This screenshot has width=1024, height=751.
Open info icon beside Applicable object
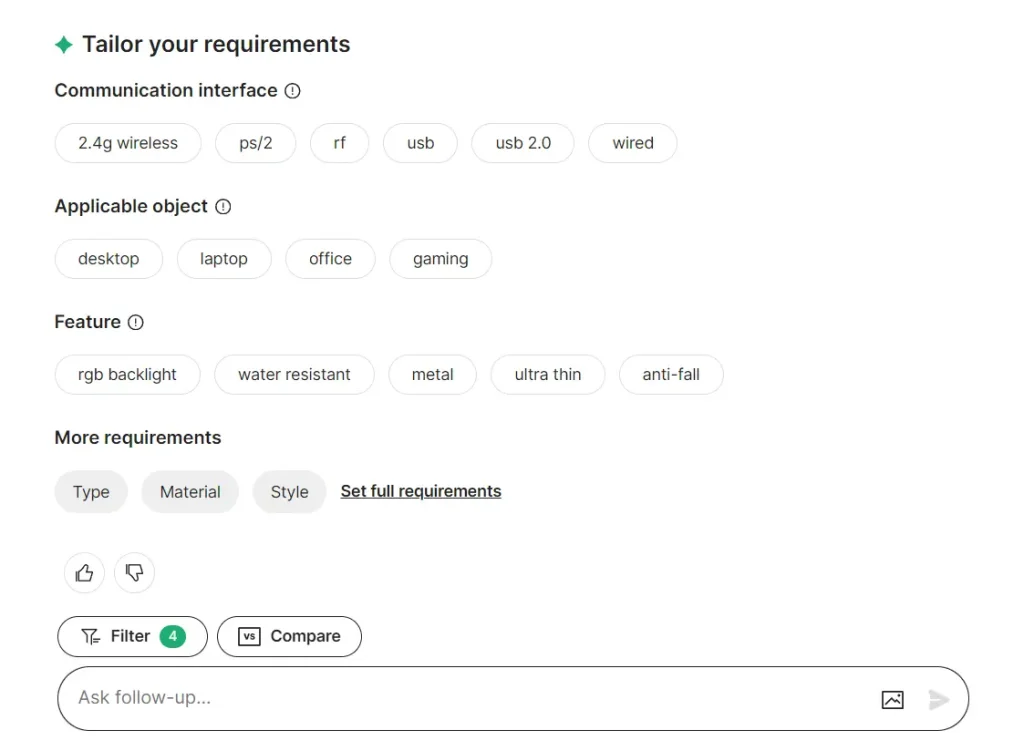(223, 207)
